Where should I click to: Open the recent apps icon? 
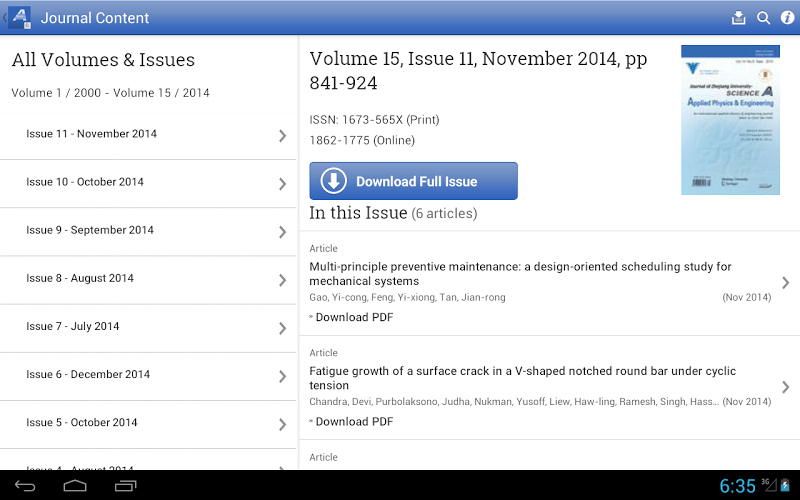[126, 486]
